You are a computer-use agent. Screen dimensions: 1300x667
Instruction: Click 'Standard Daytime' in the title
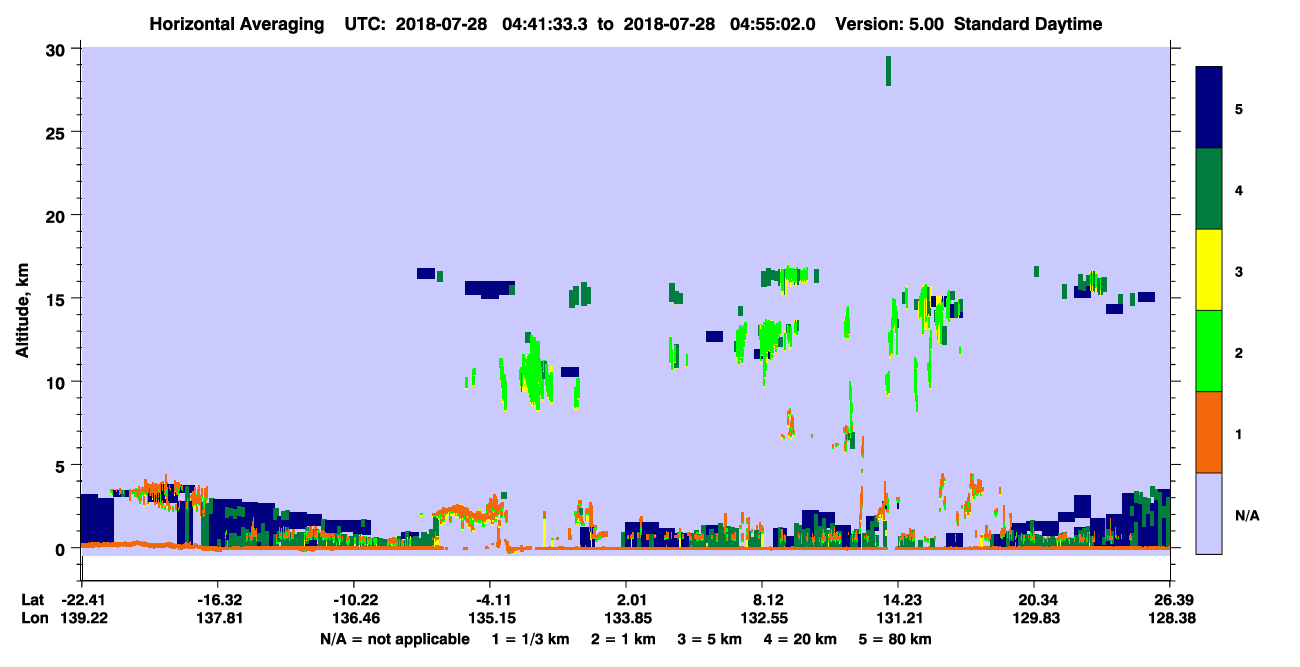[x=1028, y=24]
